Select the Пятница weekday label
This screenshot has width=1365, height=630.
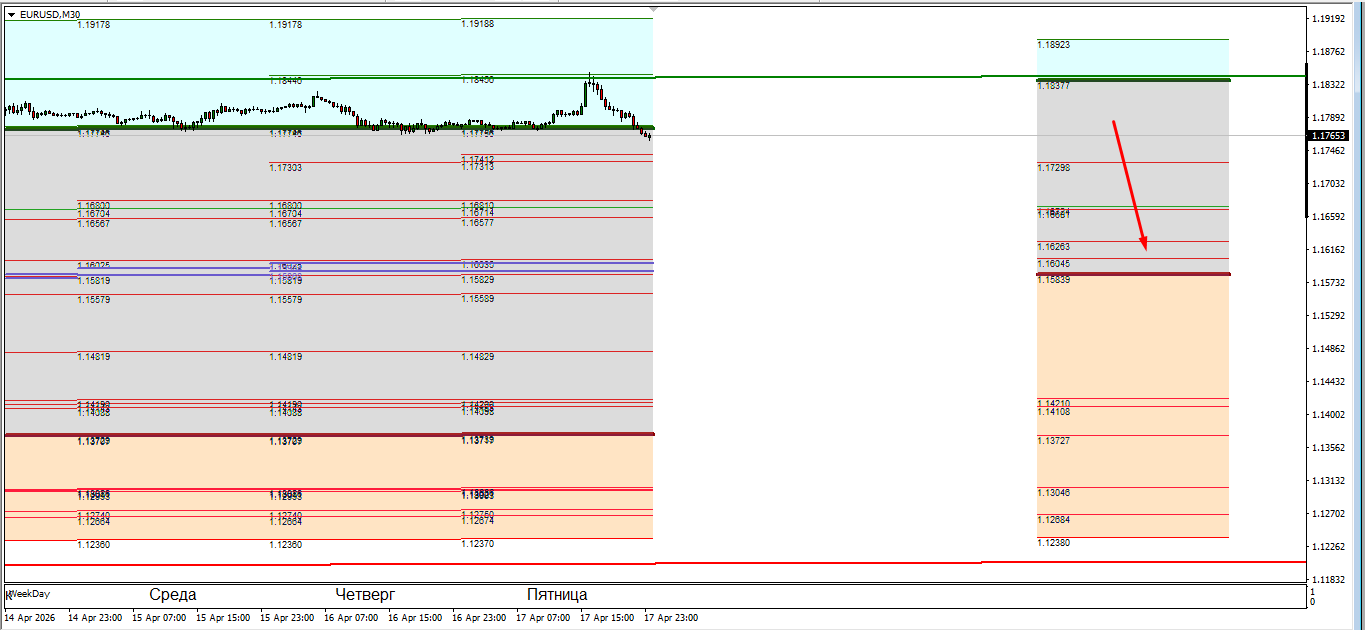tap(557, 595)
